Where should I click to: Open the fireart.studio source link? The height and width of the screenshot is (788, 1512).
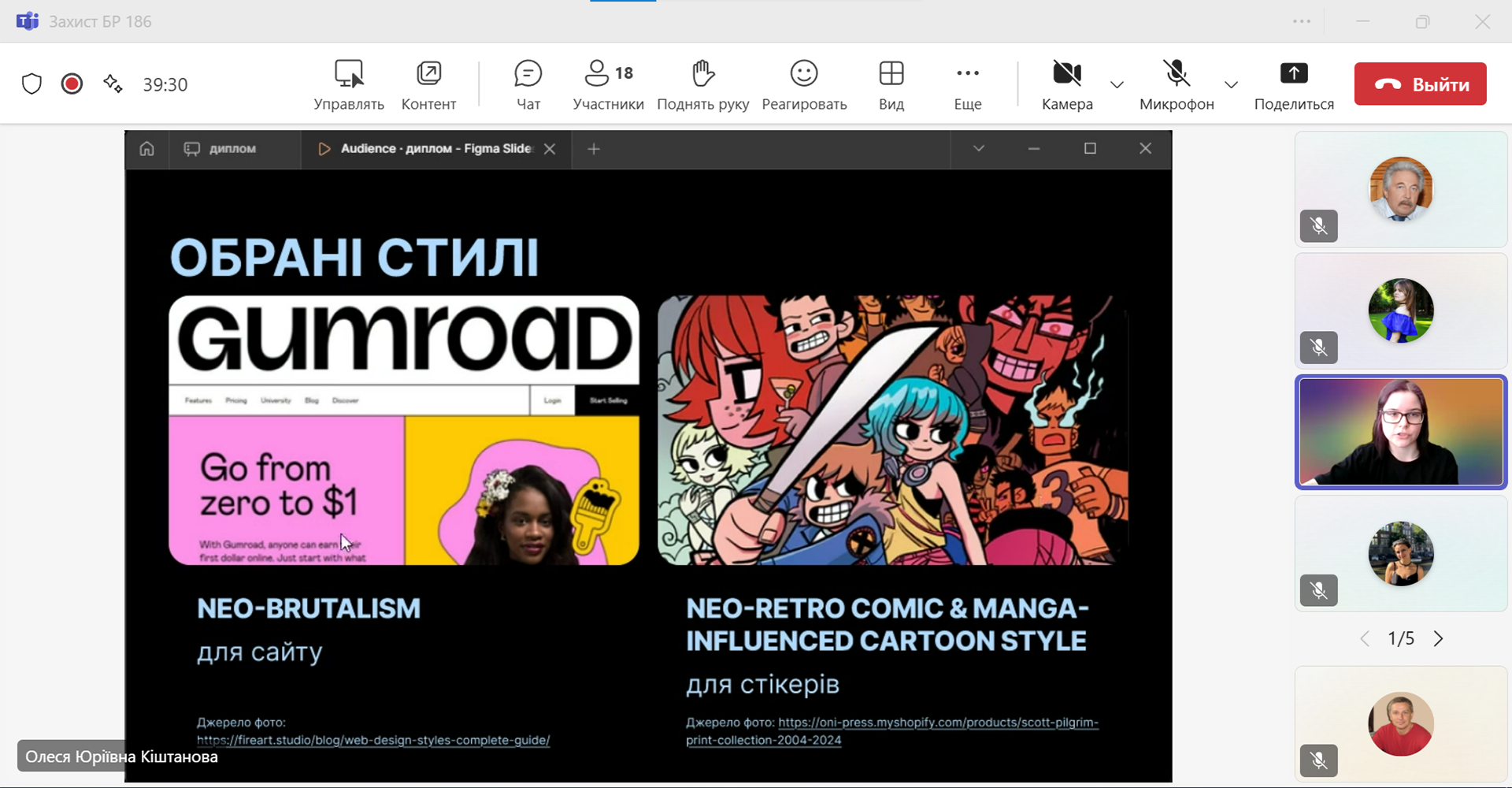click(373, 740)
